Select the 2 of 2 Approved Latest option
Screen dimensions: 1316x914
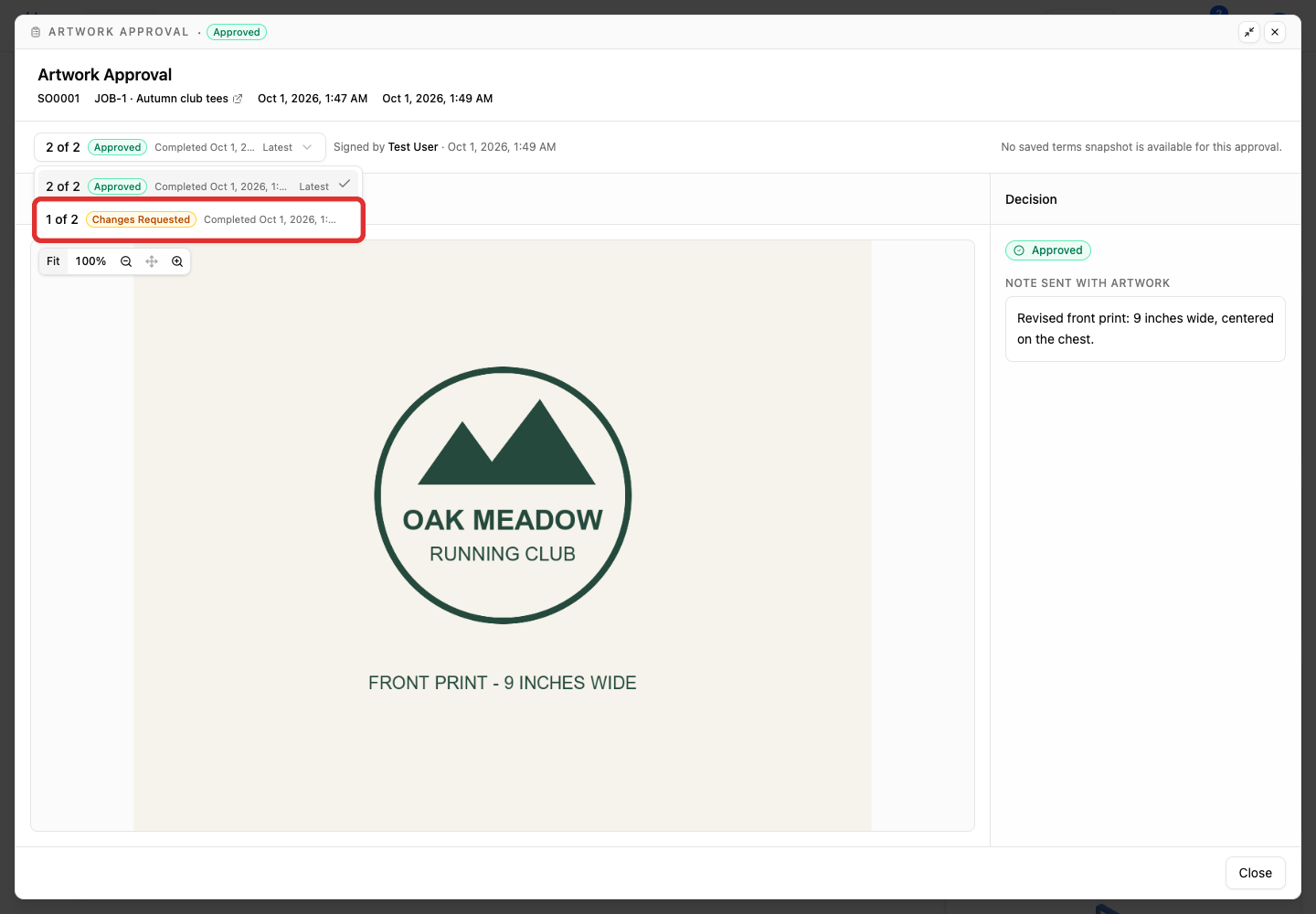click(198, 186)
